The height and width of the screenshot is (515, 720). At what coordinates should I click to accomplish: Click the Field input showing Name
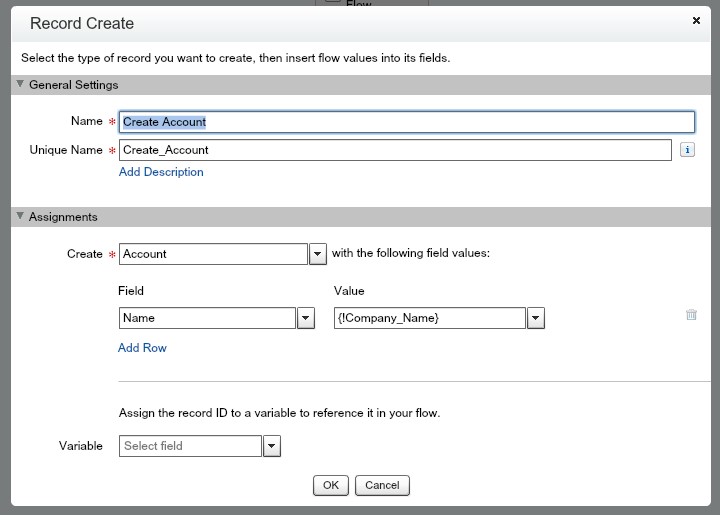207,318
